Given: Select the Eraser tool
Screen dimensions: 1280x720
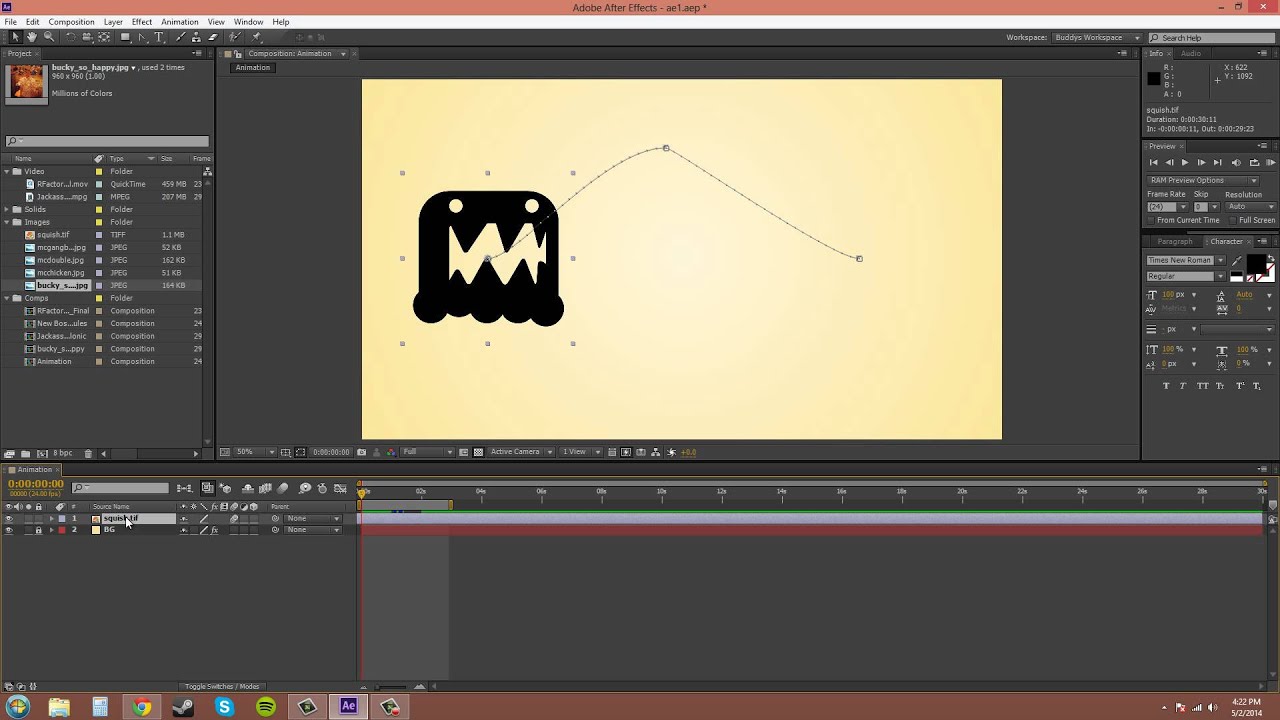Looking at the screenshot, I should [213, 37].
